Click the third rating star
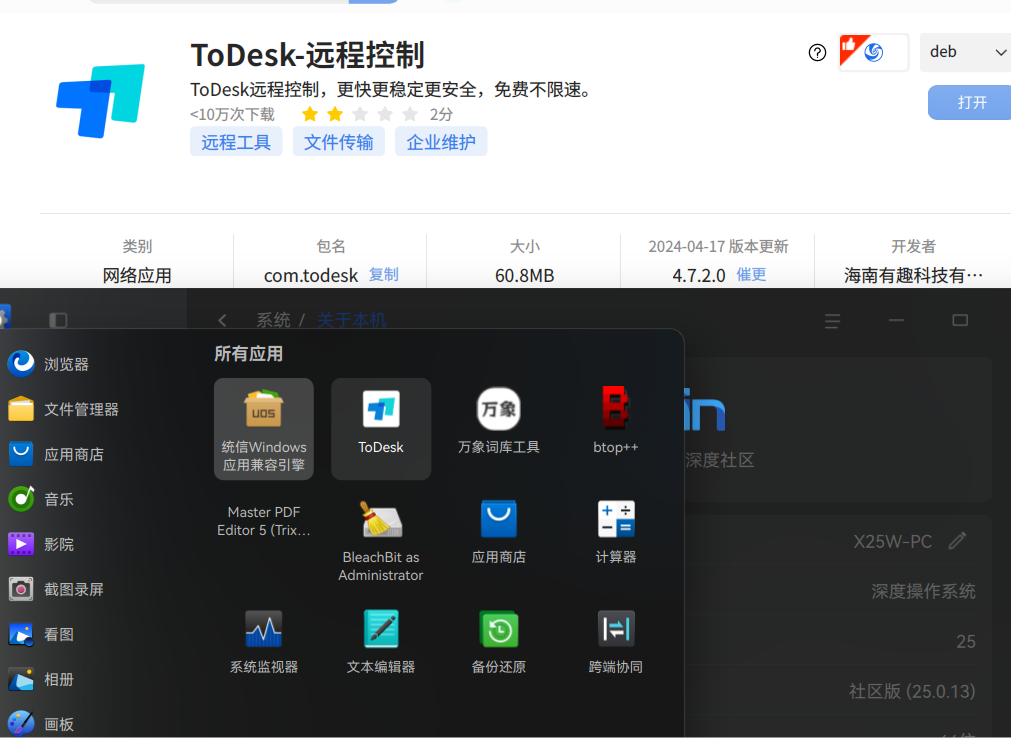The height and width of the screenshot is (738, 1011). pyautogui.click(x=359, y=114)
